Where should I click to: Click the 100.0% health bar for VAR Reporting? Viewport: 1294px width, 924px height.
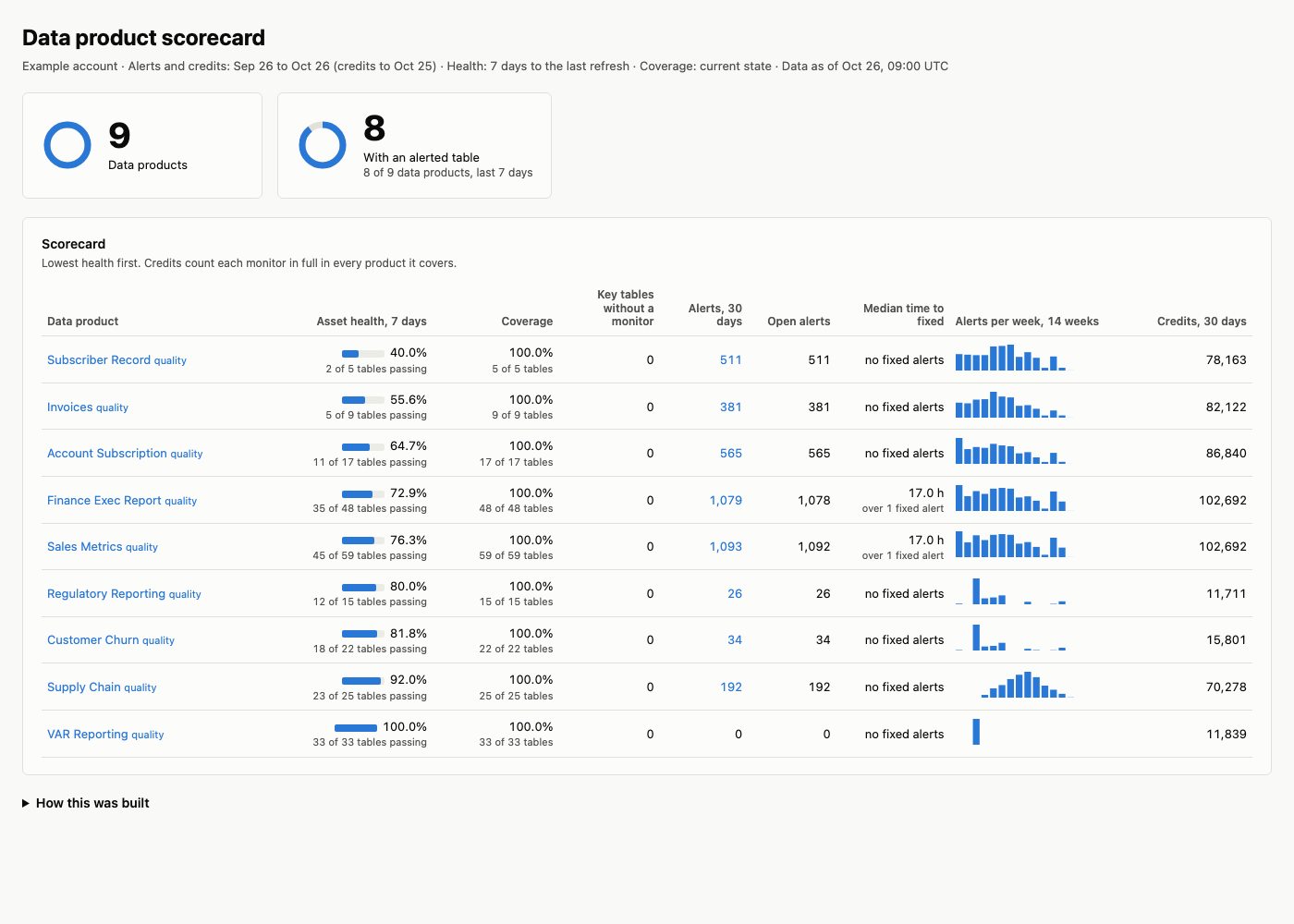356,728
